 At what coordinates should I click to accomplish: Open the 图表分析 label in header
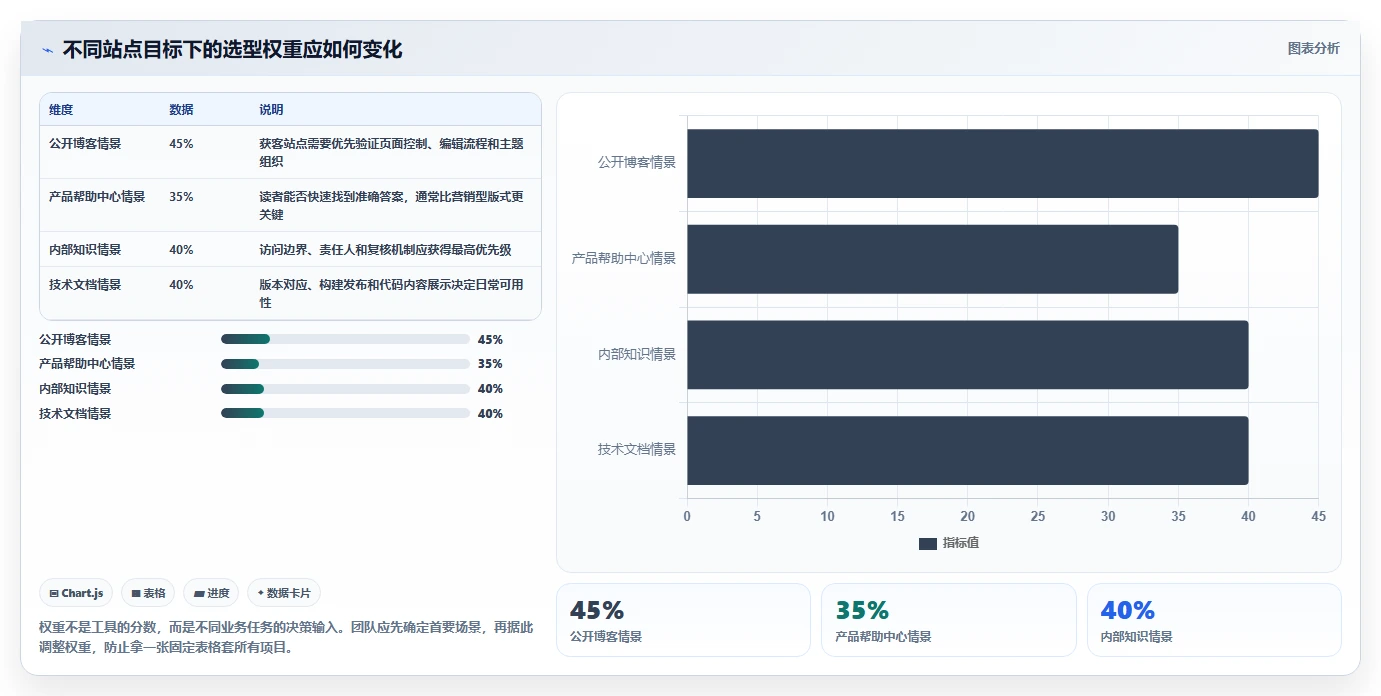pos(1313,49)
